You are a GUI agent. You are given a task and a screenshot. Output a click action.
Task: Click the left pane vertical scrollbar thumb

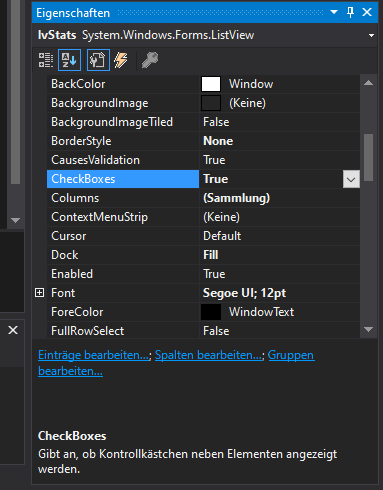[15, 92]
